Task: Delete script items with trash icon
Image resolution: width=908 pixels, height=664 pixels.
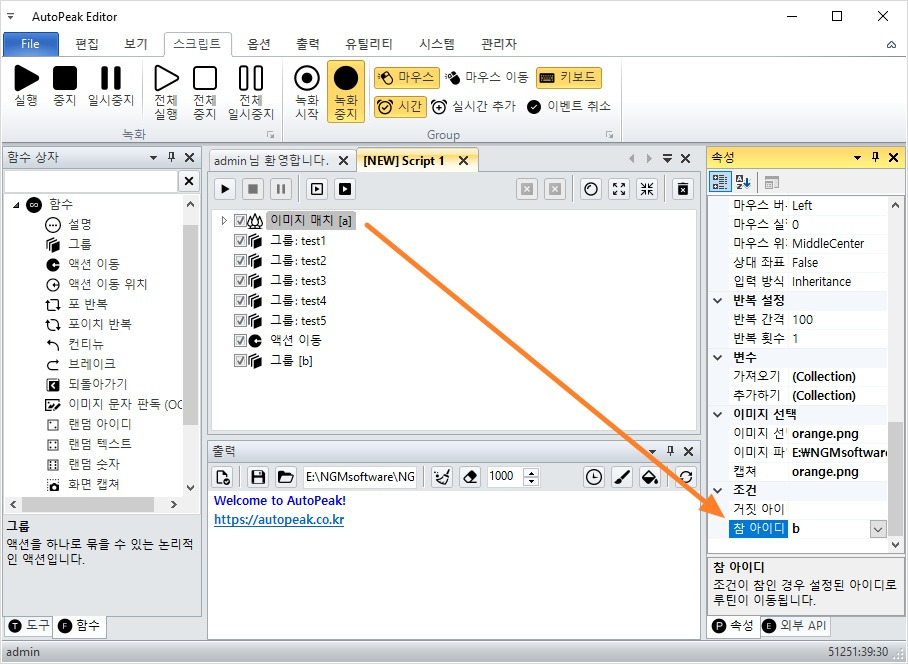Action: [x=683, y=189]
